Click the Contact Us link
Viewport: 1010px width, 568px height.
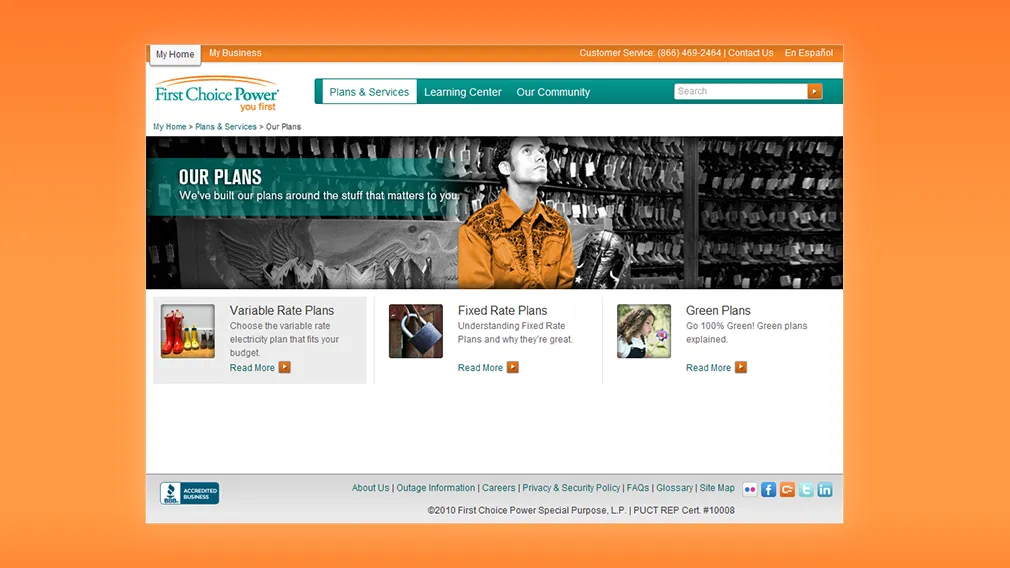pos(750,53)
